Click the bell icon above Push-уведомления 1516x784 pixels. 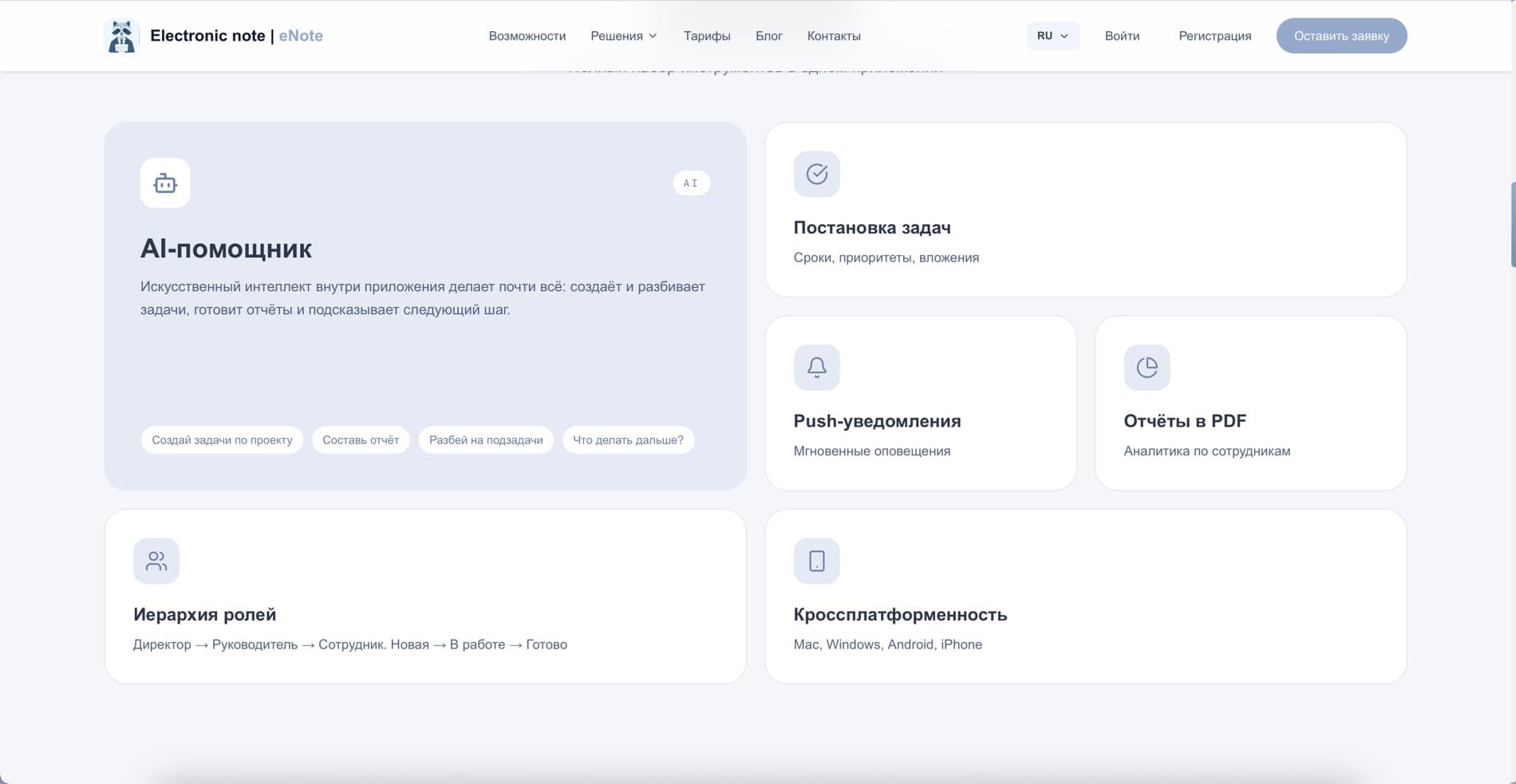tap(816, 368)
